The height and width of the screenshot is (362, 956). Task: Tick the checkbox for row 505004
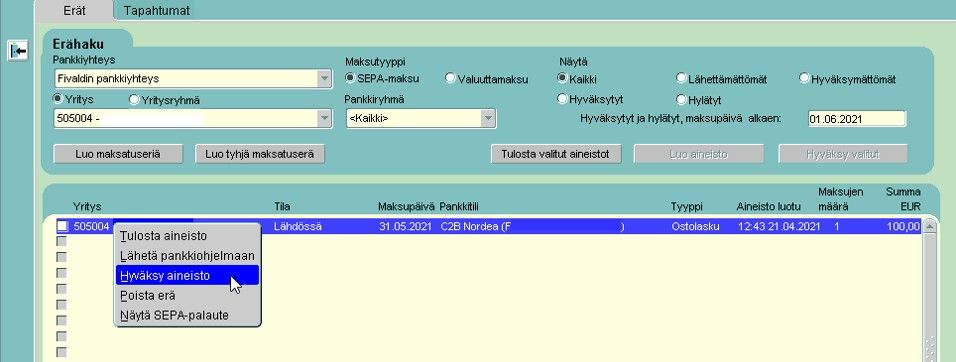62,226
